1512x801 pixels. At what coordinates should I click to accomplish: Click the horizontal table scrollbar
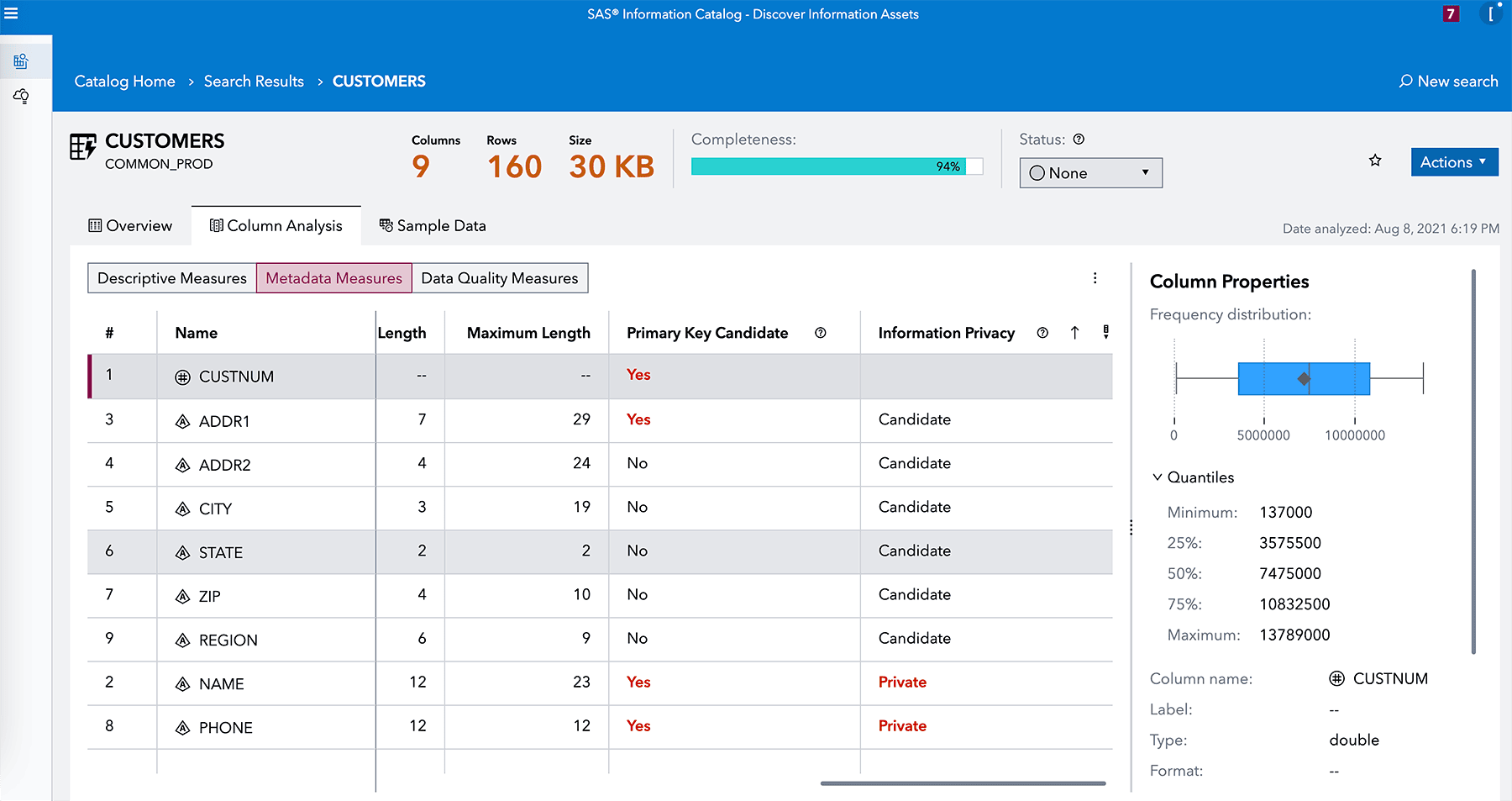[963, 783]
